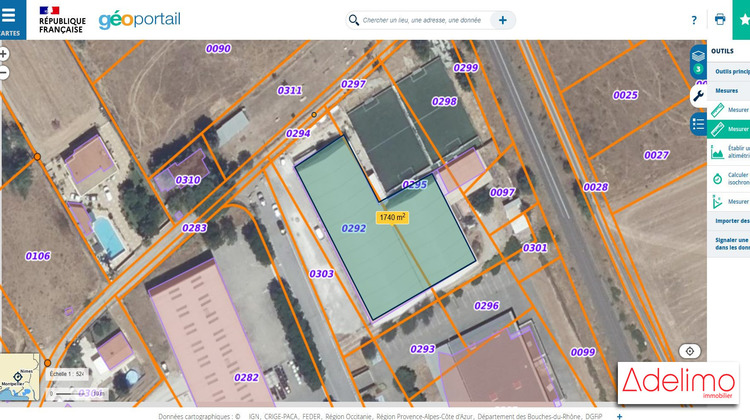The width and height of the screenshot is (750, 420).
Task: Click the search magnifier icon
Action: (354, 20)
